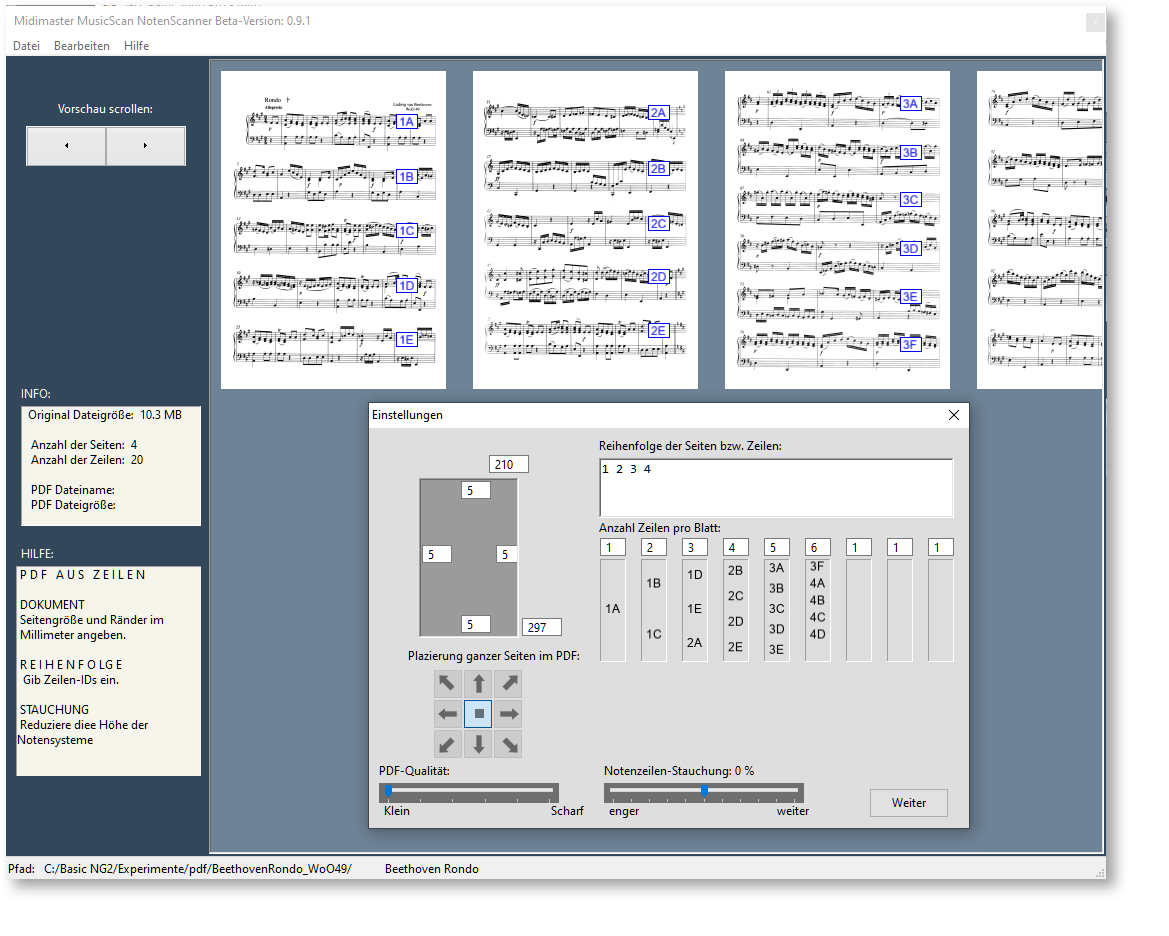Pick the centered page placement button
Image resolution: width=1169 pixels, height=936 pixels.
pyautogui.click(x=479, y=714)
